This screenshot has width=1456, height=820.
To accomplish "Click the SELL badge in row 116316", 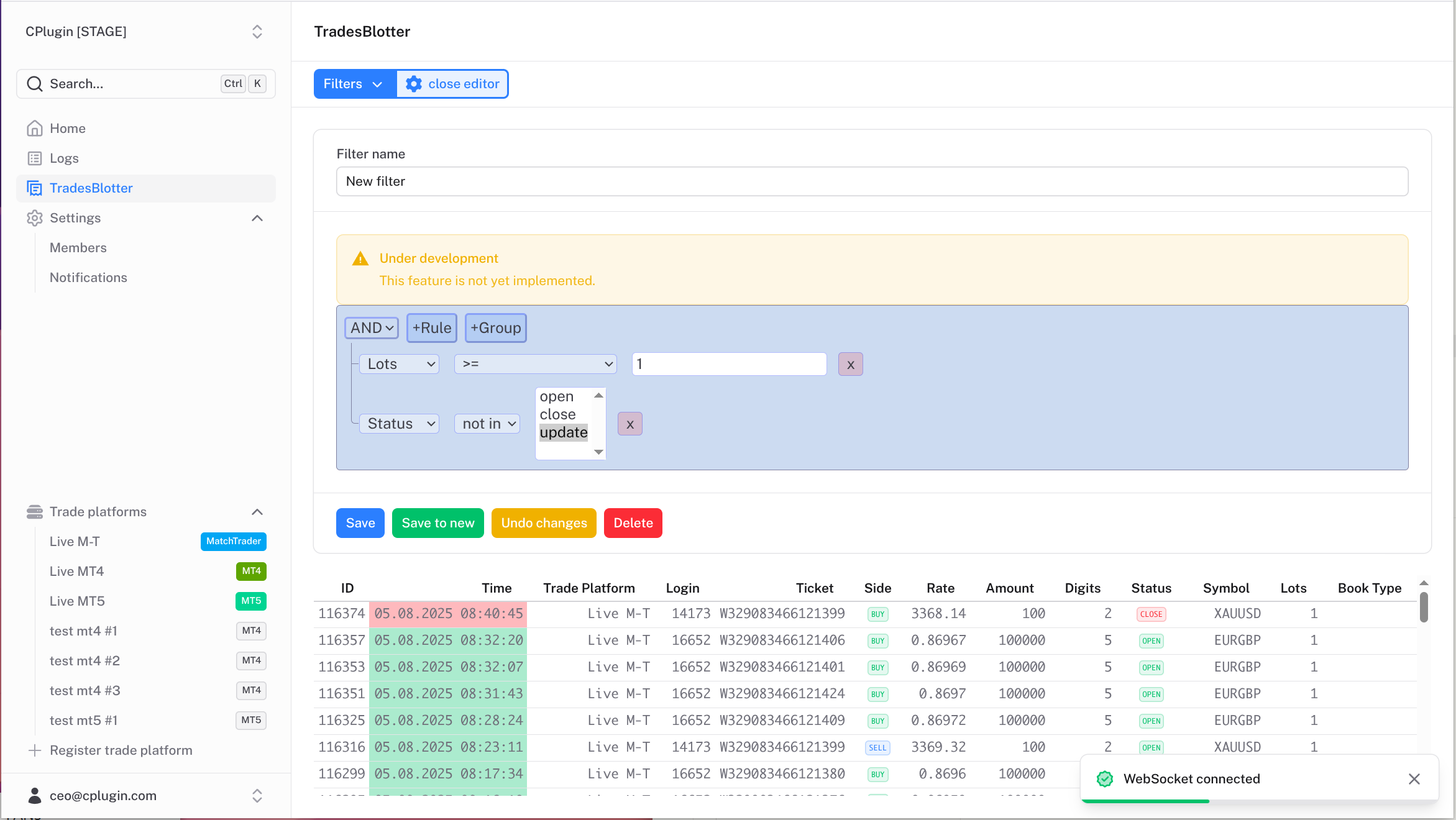I will point(878,748).
